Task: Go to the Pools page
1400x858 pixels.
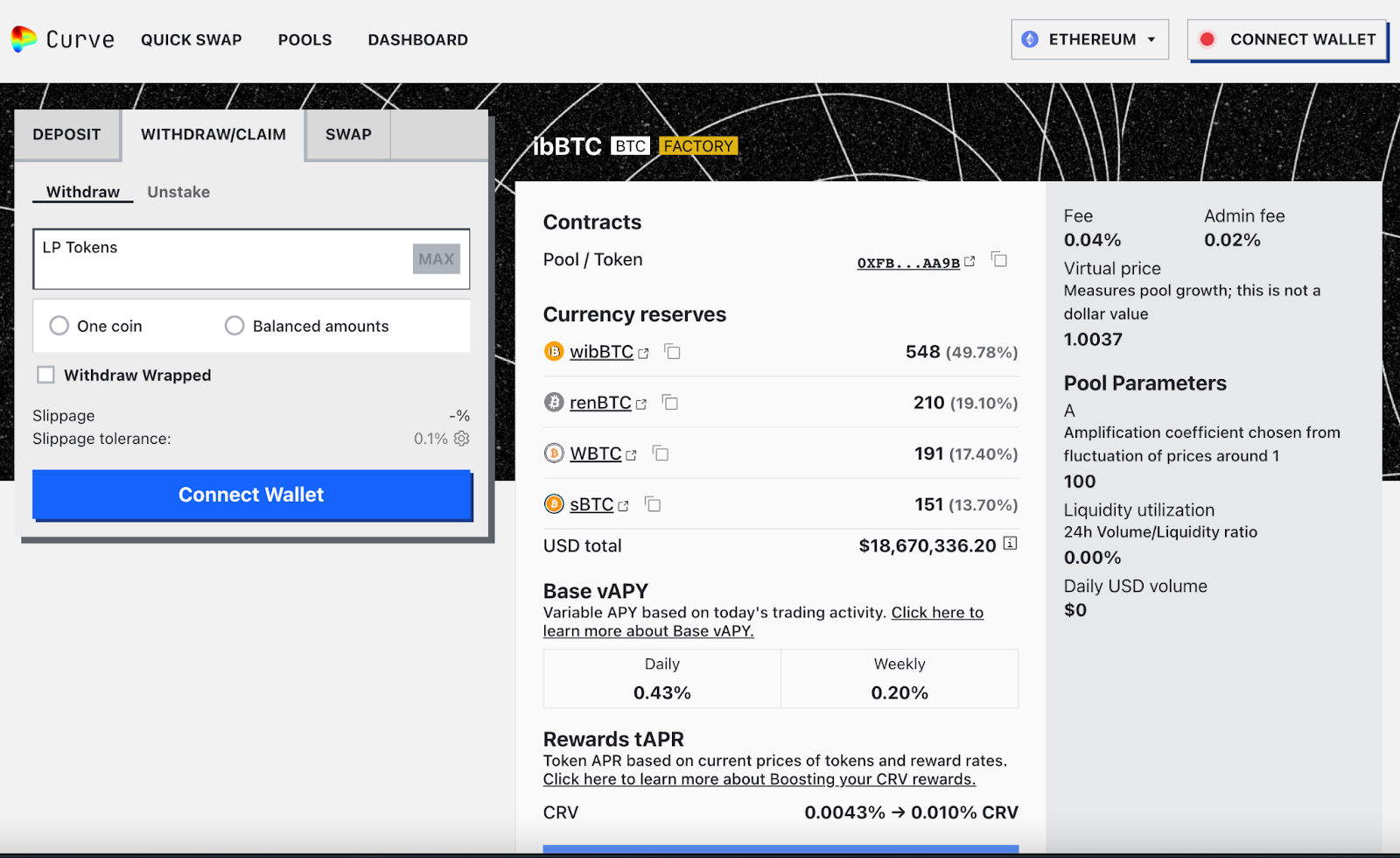Action: point(304,40)
